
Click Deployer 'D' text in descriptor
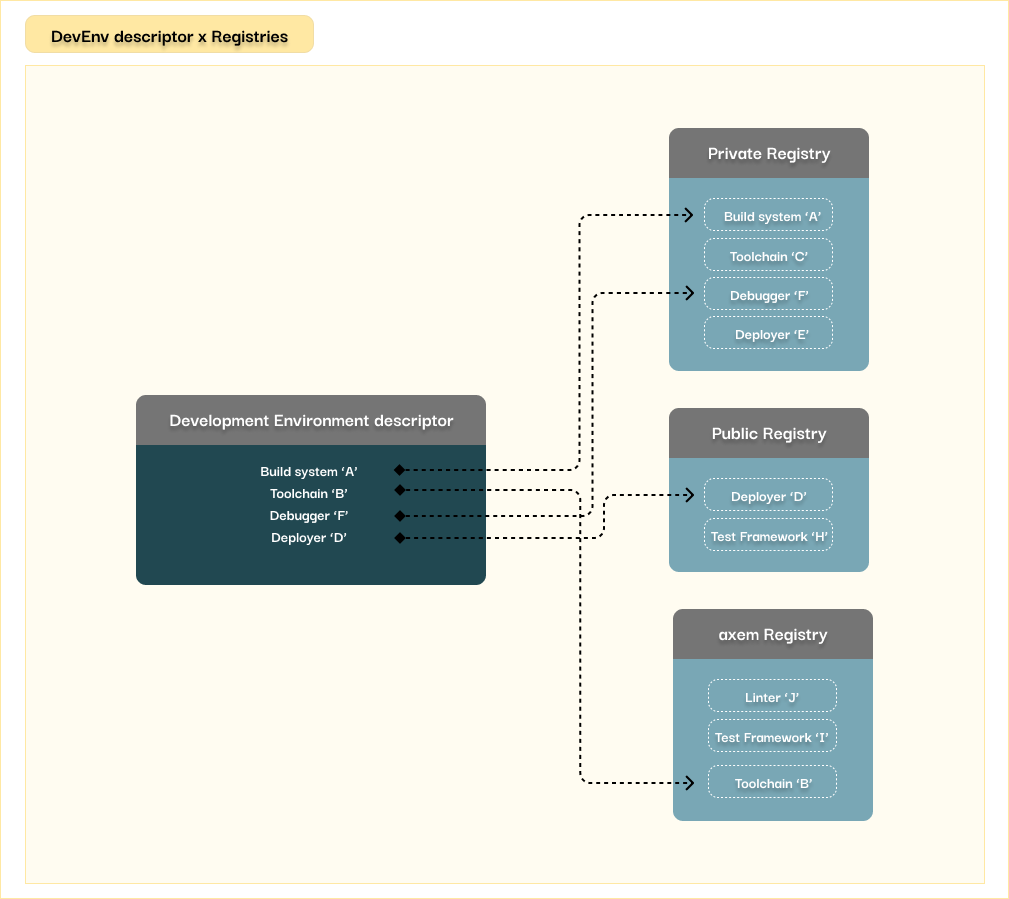tap(309, 537)
